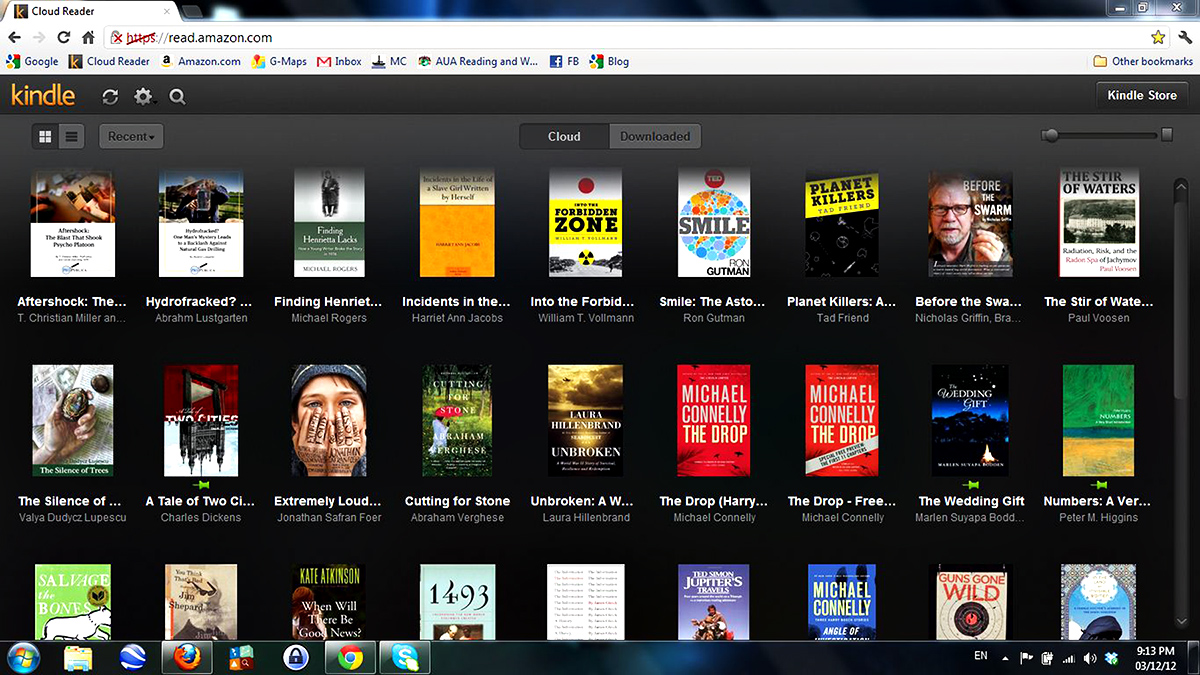Viewport: 1200px width, 675px height.
Task: Click pin icon under Tale of Two Cities
Action: click(x=201, y=484)
